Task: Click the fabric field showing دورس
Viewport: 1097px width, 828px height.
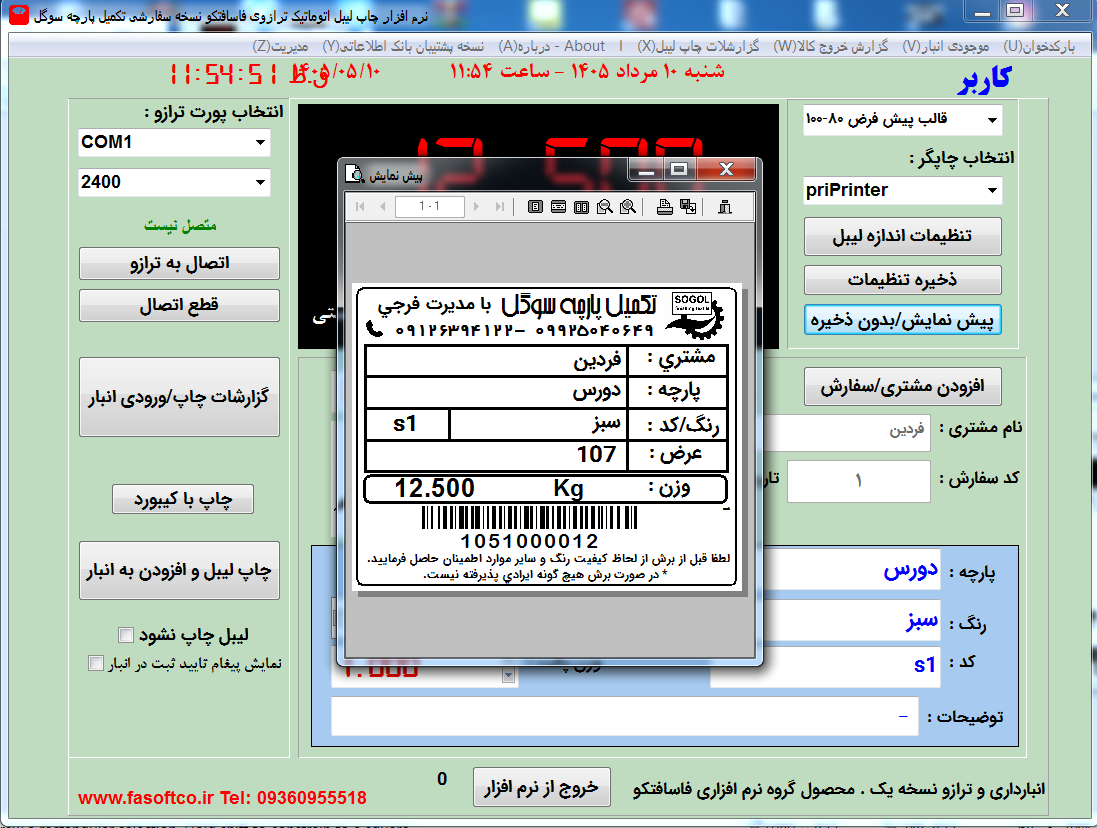Action: [x=851, y=569]
